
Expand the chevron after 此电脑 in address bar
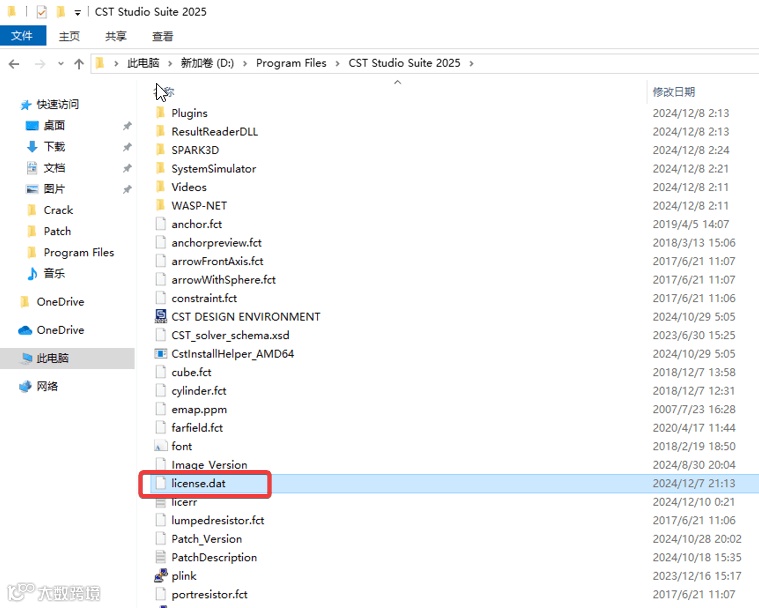pyautogui.click(x=170, y=63)
